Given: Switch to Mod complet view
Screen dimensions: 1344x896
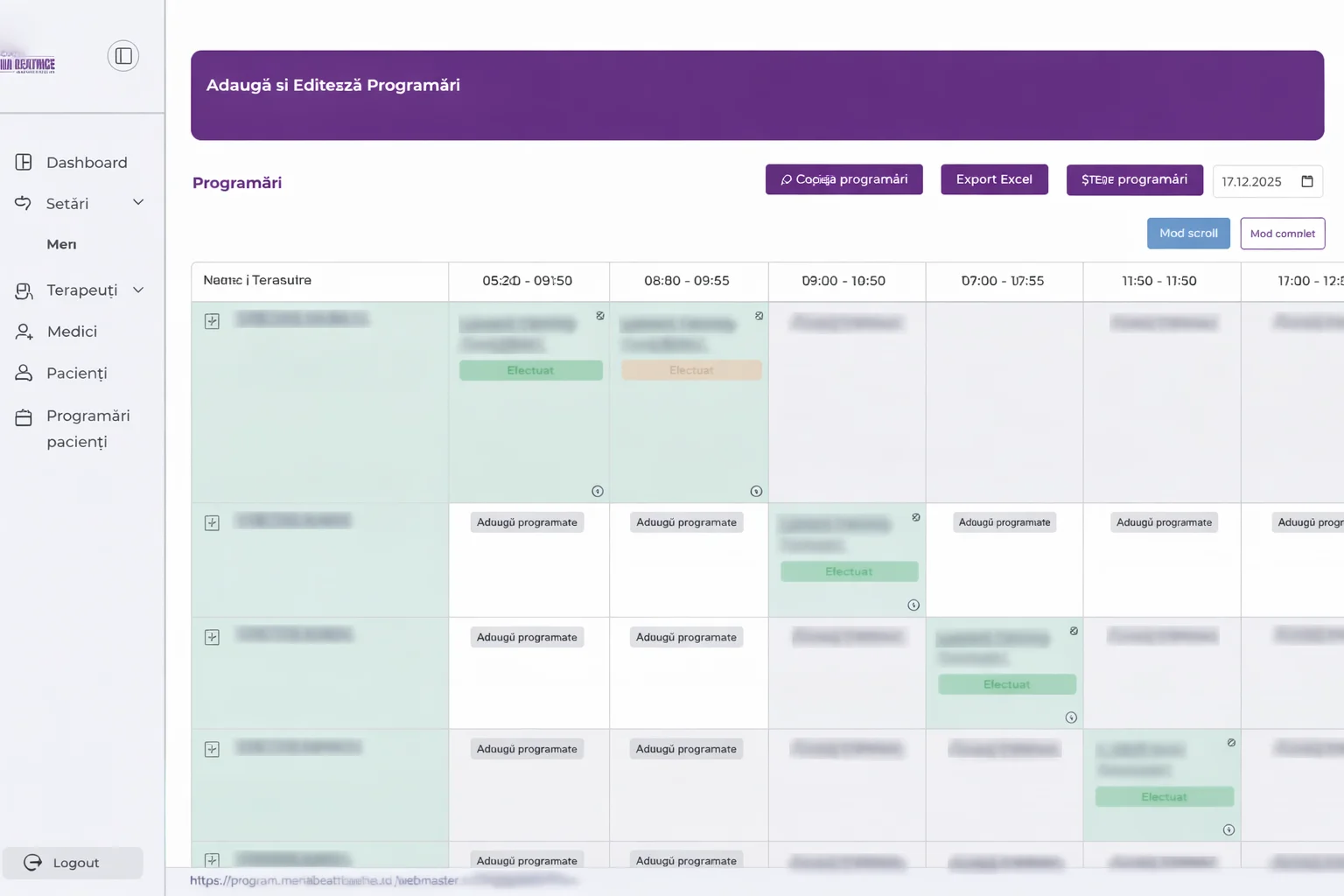Looking at the screenshot, I should pyautogui.click(x=1282, y=234).
